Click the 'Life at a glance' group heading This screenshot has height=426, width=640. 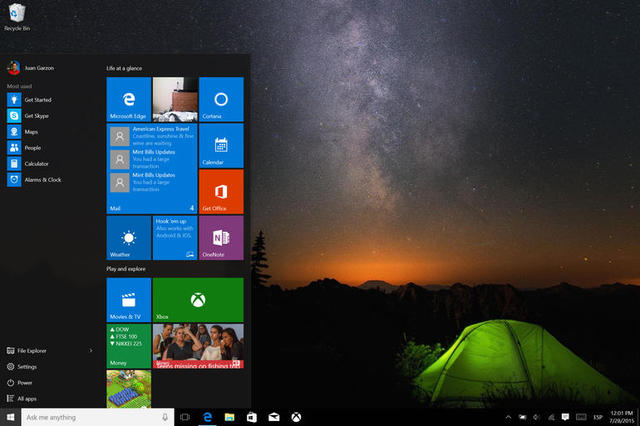coord(124,68)
